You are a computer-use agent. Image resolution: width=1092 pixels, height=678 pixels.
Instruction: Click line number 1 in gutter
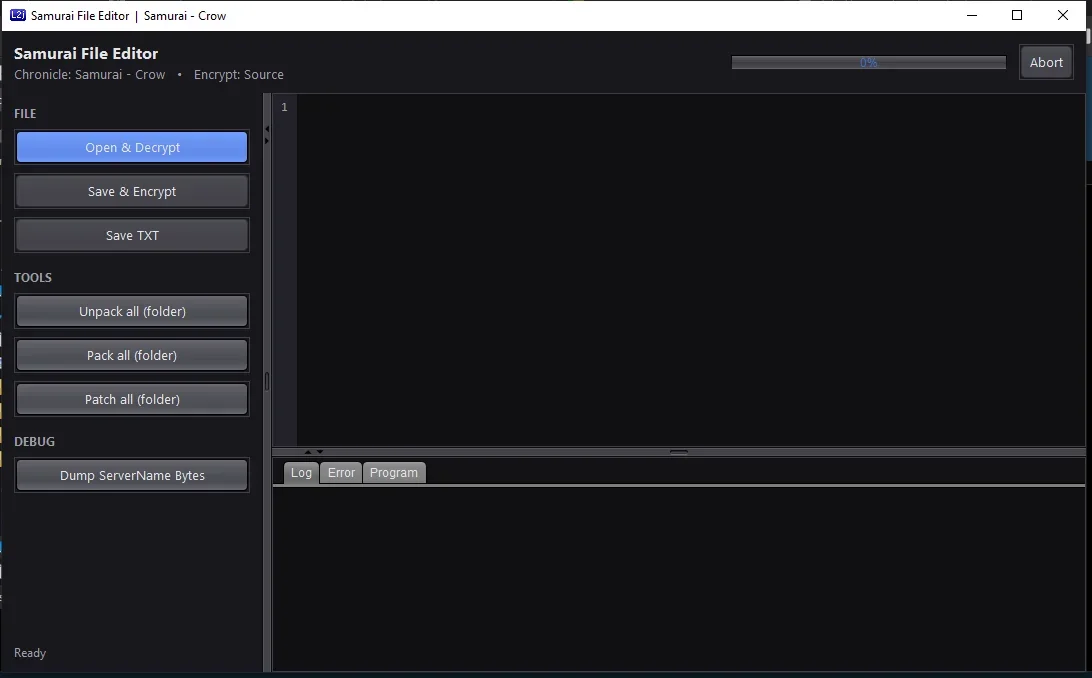(x=284, y=107)
